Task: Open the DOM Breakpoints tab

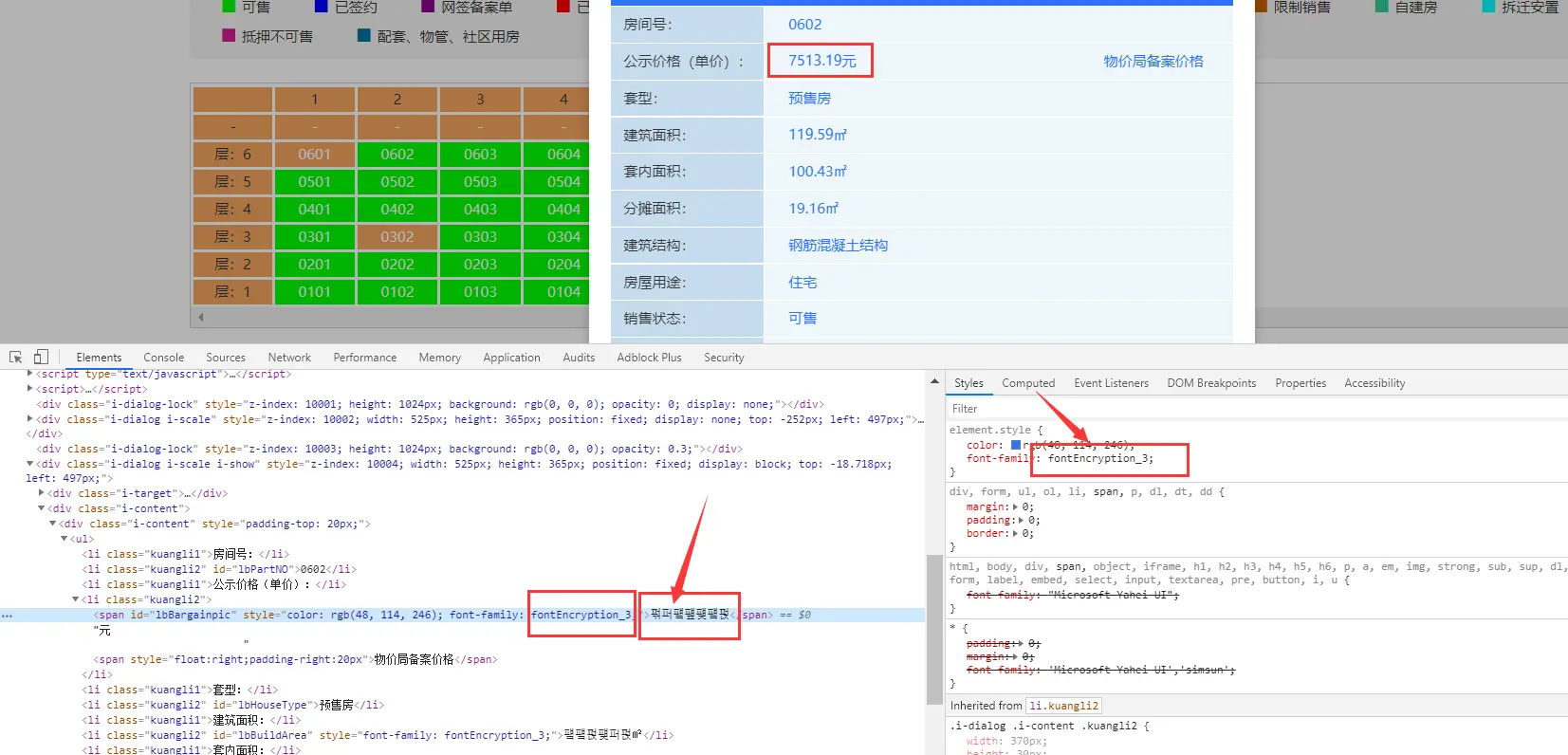Action: pos(1211,383)
